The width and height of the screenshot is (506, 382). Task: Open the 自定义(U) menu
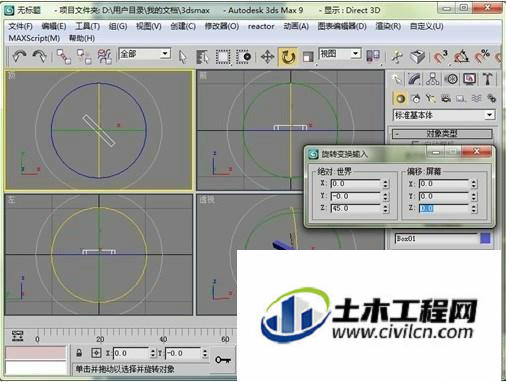(426, 26)
